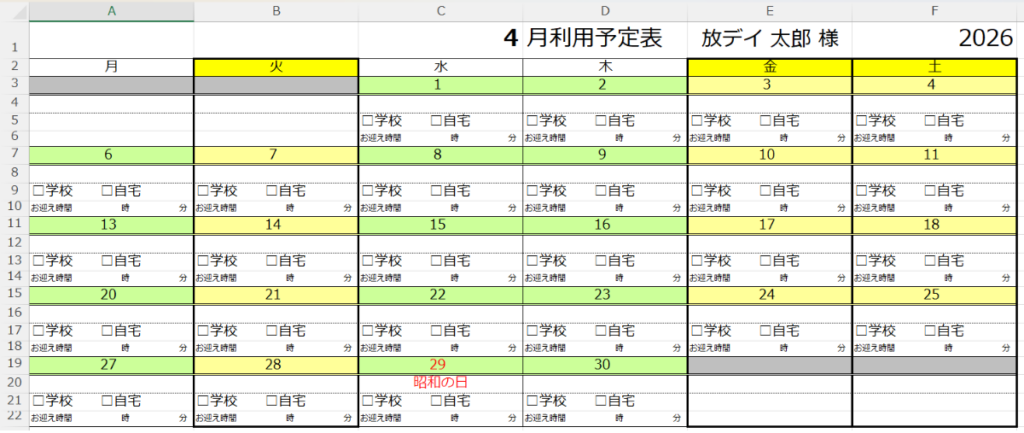Image resolution: width=1024 pixels, height=433 pixels.
Task: Click the date cell showing 25
Action: (x=935, y=295)
